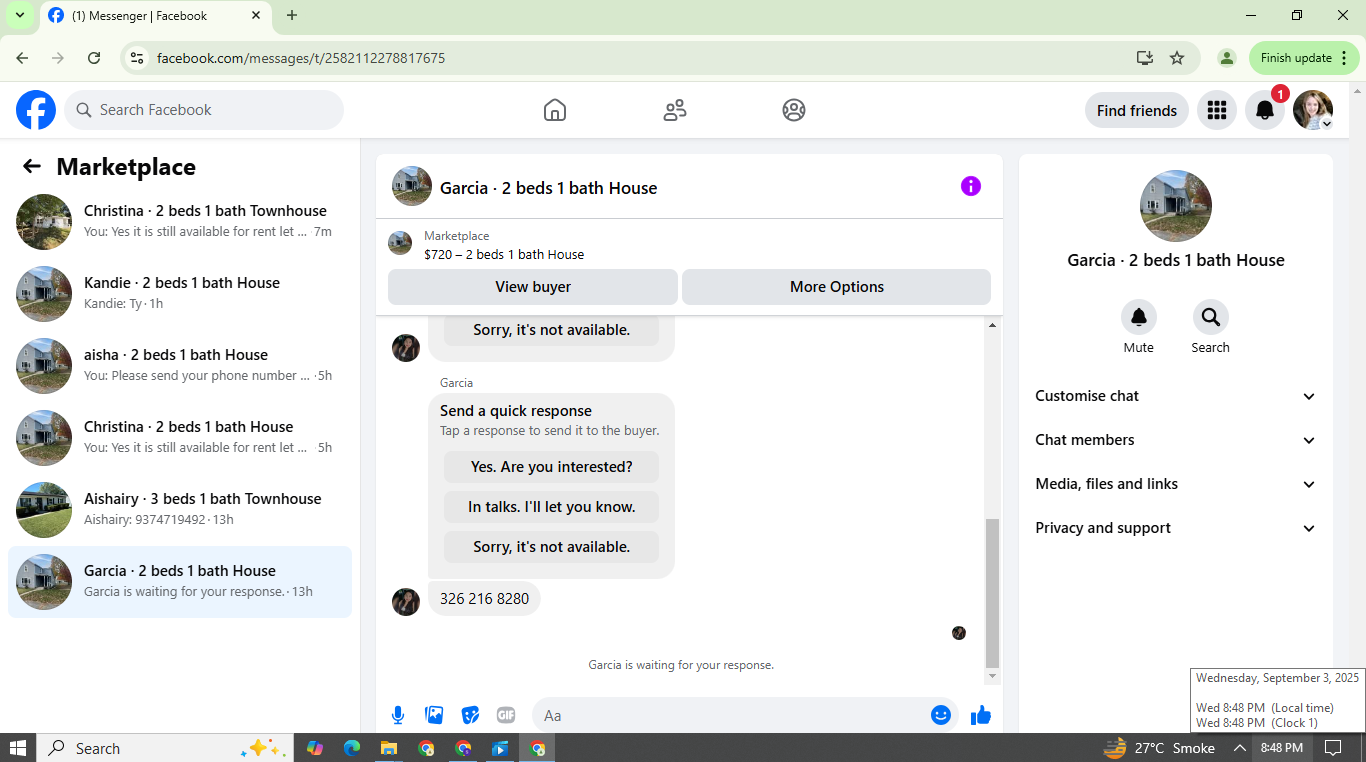Image resolution: width=1366 pixels, height=762 pixels.
Task: Expand the Privacy and support section
Action: point(1176,528)
